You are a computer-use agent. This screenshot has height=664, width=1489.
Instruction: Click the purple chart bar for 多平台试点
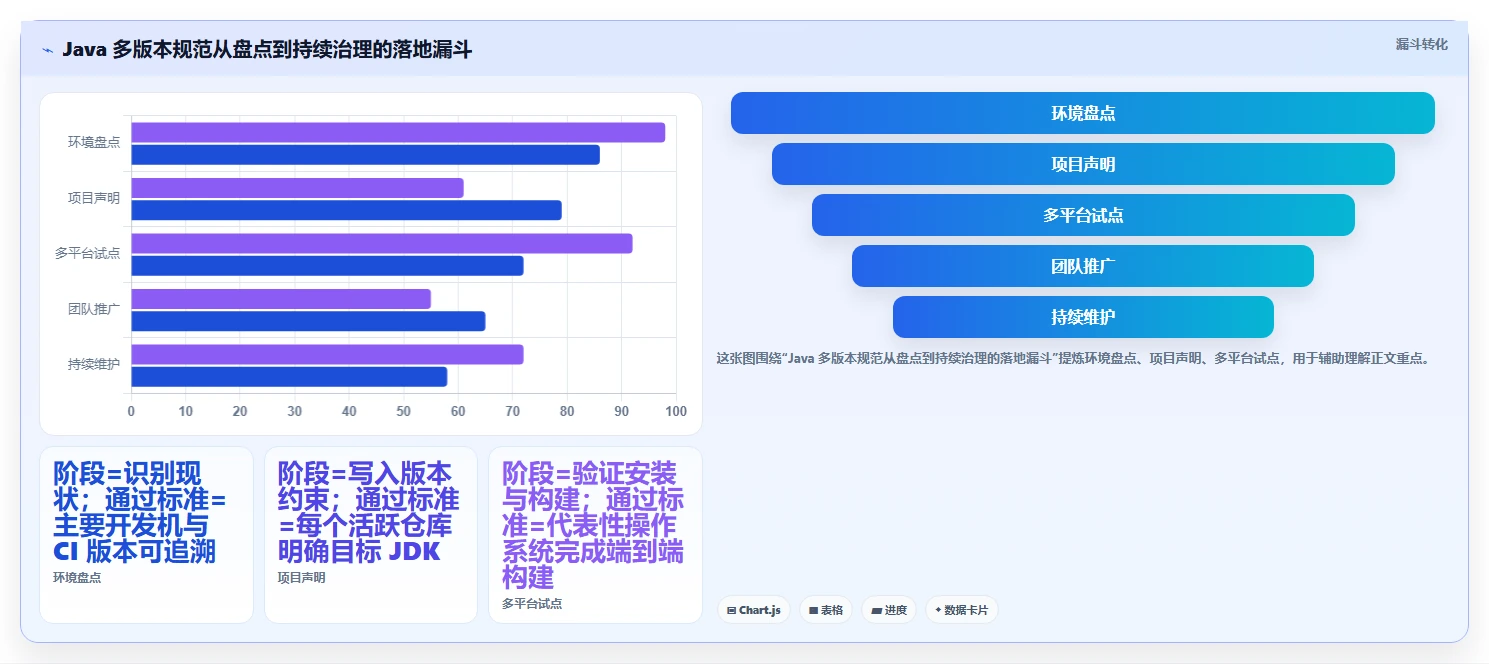click(381, 243)
